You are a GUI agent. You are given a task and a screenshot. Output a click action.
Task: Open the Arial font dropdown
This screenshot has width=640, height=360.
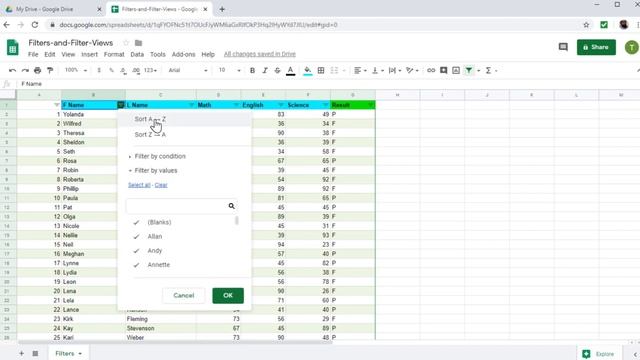[188, 71]
